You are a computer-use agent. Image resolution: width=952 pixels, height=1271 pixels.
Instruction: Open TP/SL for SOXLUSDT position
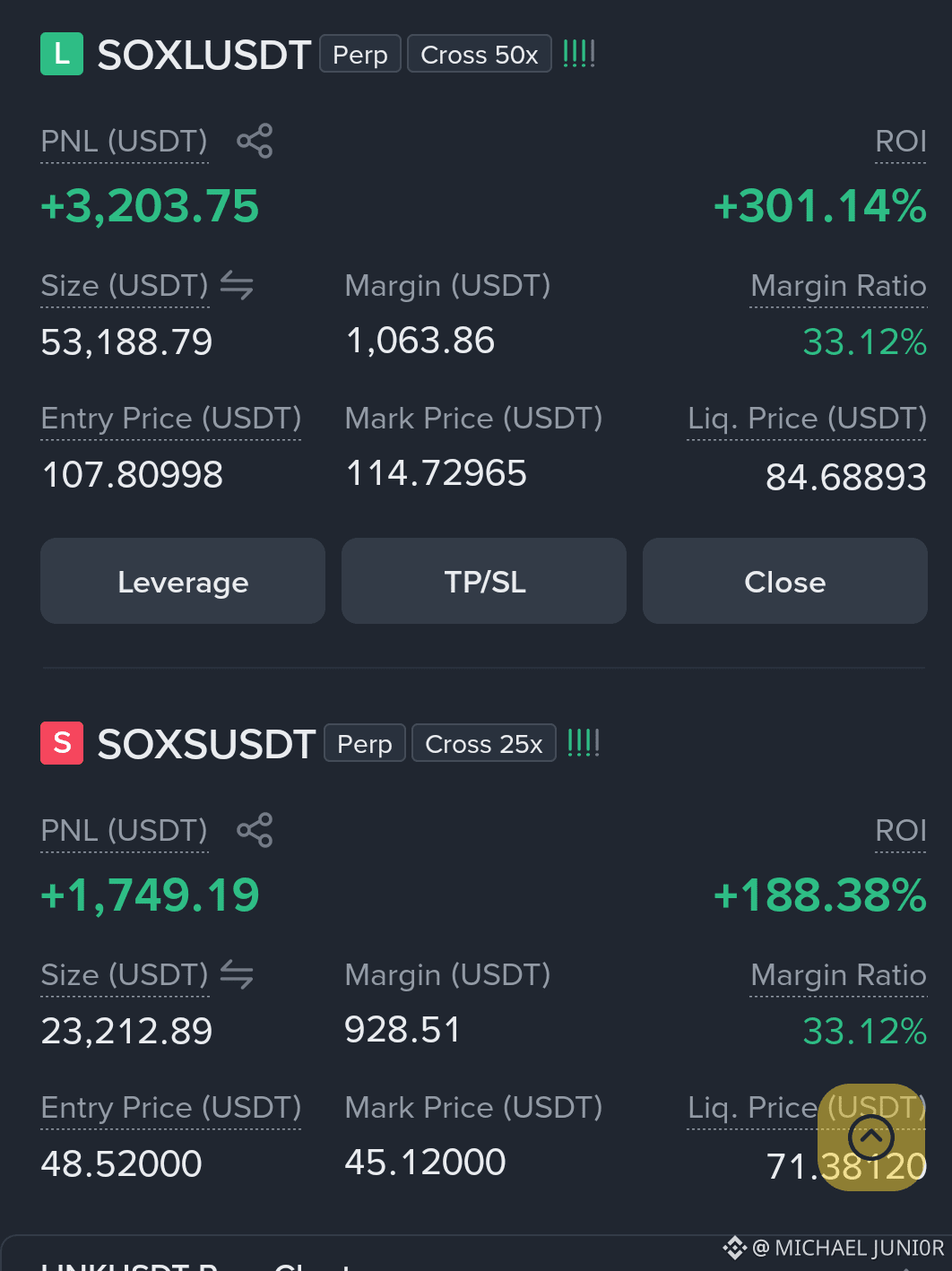click(484, 581)
